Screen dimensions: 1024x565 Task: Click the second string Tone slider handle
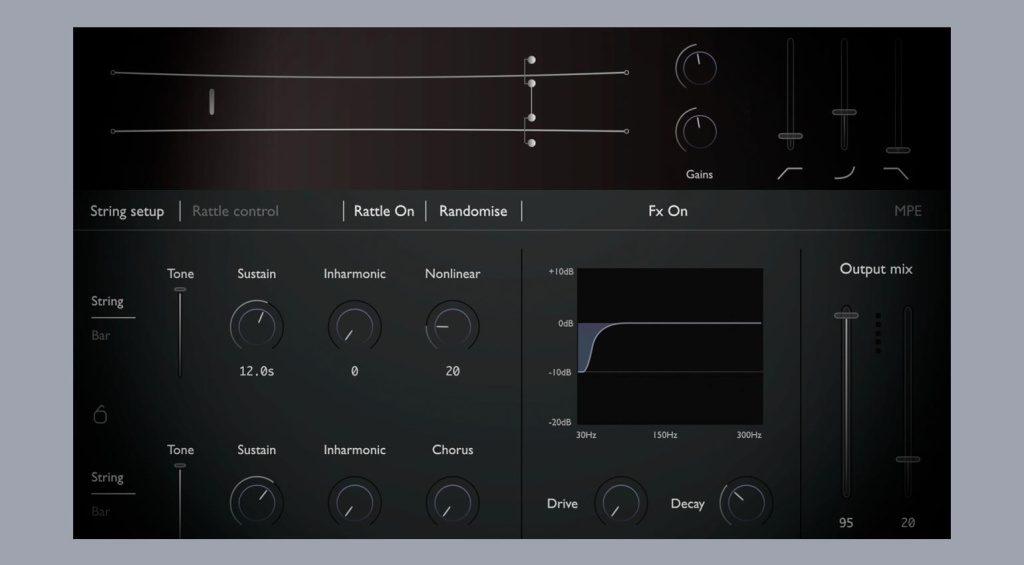click(180, 466)
